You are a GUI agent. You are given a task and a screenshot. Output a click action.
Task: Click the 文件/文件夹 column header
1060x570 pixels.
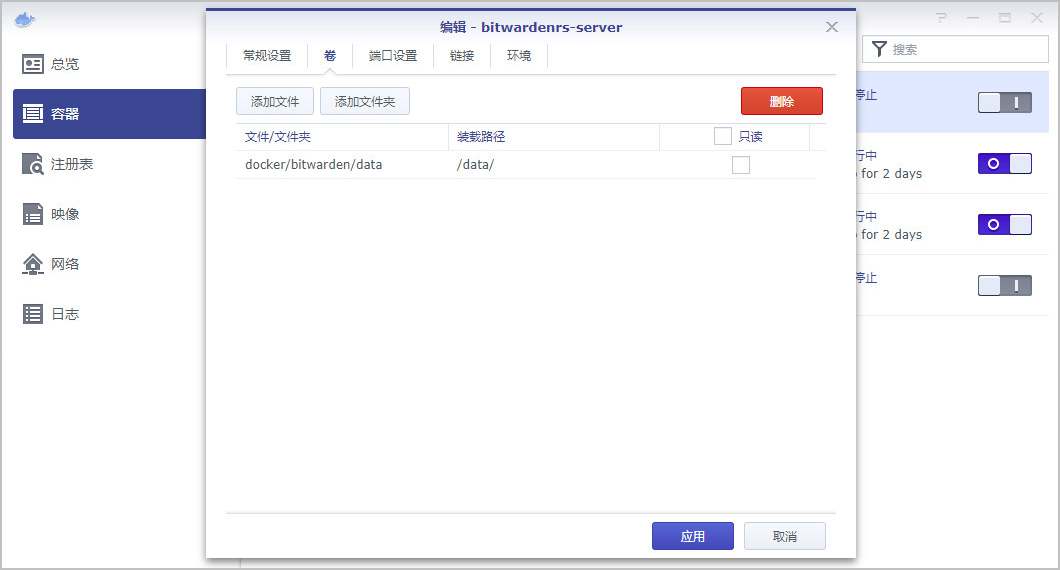click(342, 137)
